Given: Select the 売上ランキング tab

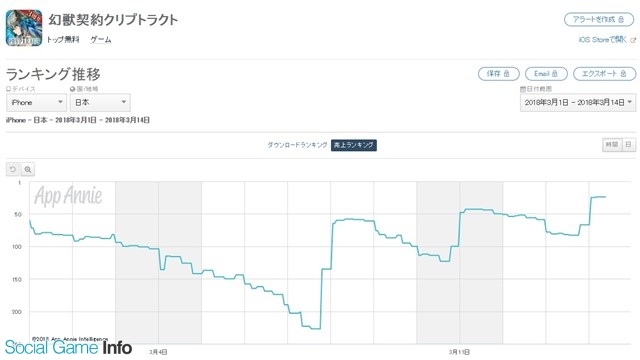Looking at the screenshot, I should (354, 145).
